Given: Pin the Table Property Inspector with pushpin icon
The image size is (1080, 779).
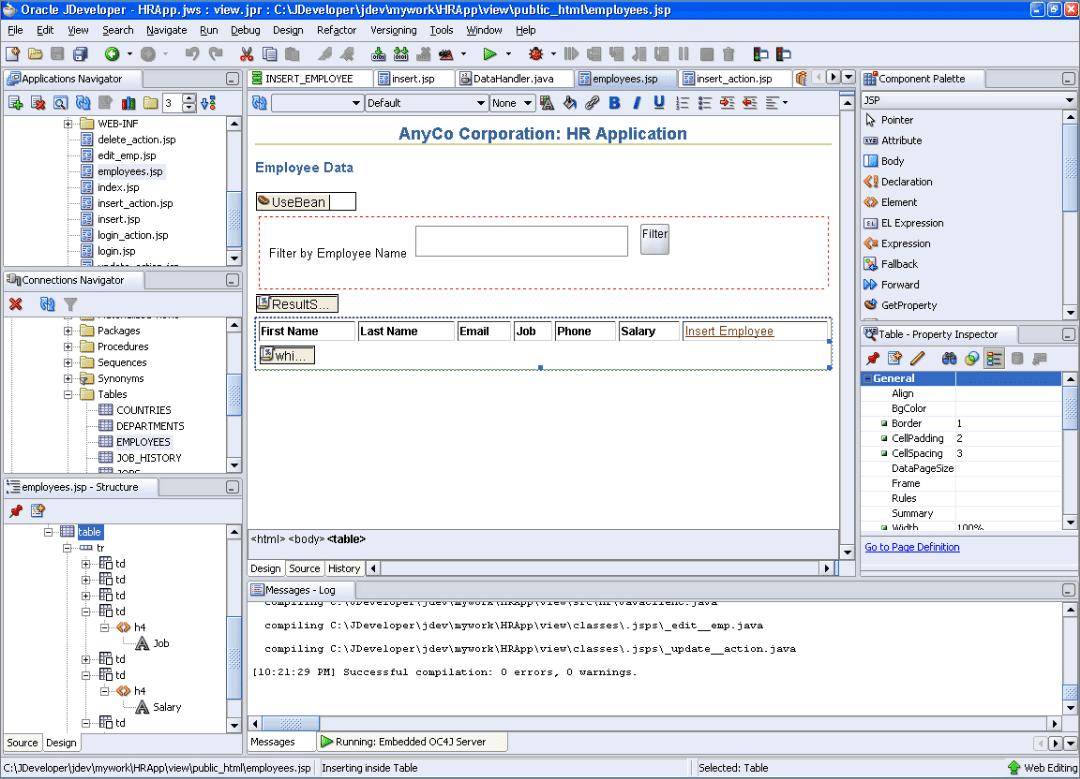Looking at the screenshot, I should (871, 357).
